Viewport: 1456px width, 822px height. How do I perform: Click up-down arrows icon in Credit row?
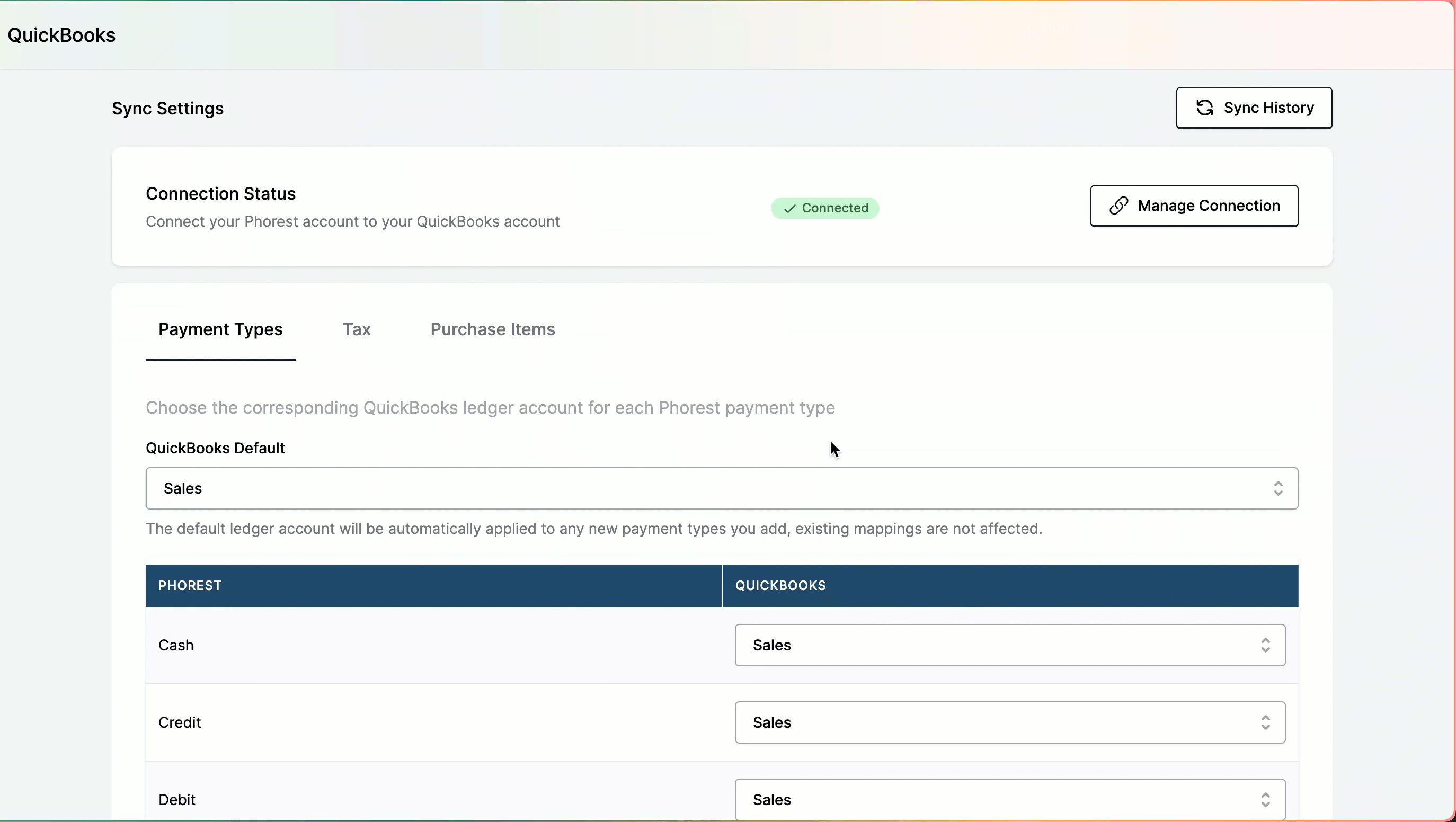pyautogui.click(x=1265, y=722)
